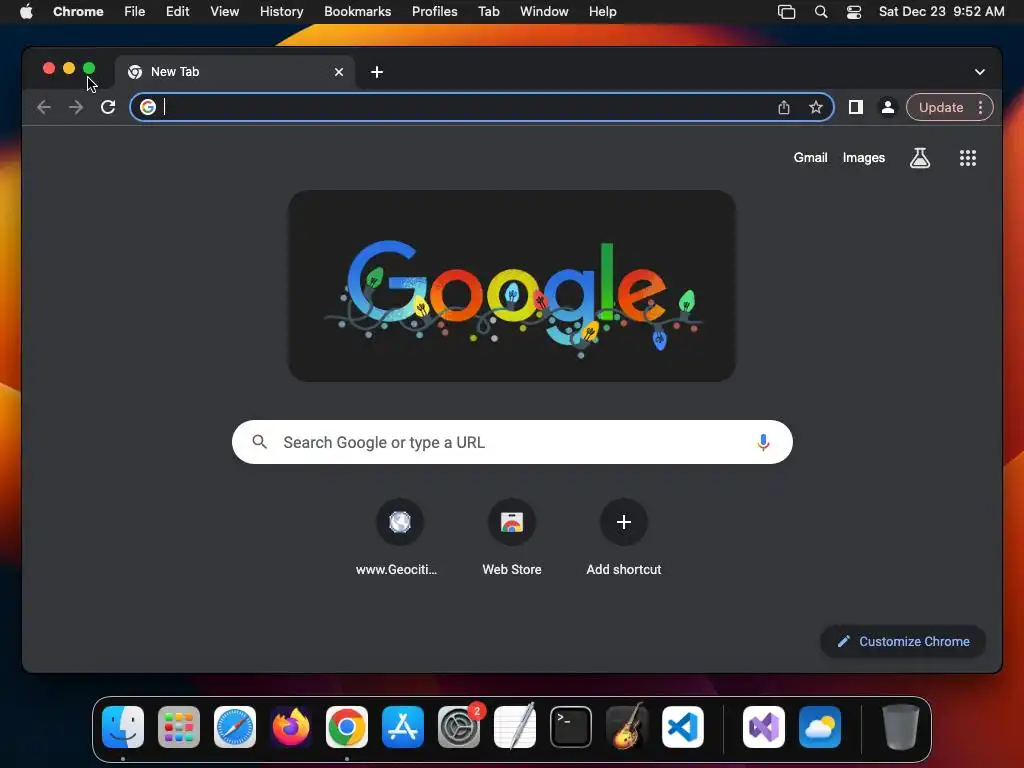Go back using the back arrow
The width and height of the screenshot is (1024, 768).
point(44,107)
